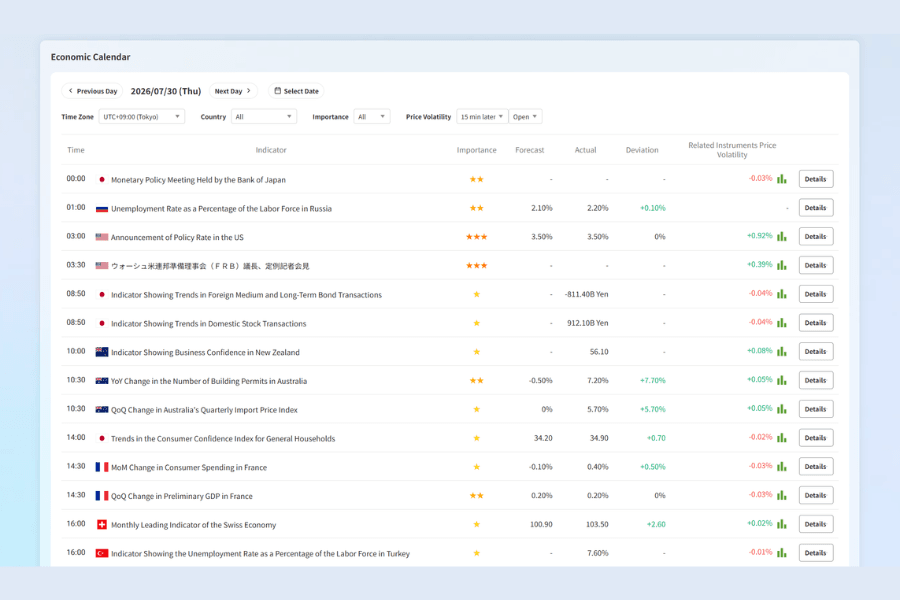Click chart icon for France Preliminary GDP row
Screen dimensions: 900x600
coord(782,496)
